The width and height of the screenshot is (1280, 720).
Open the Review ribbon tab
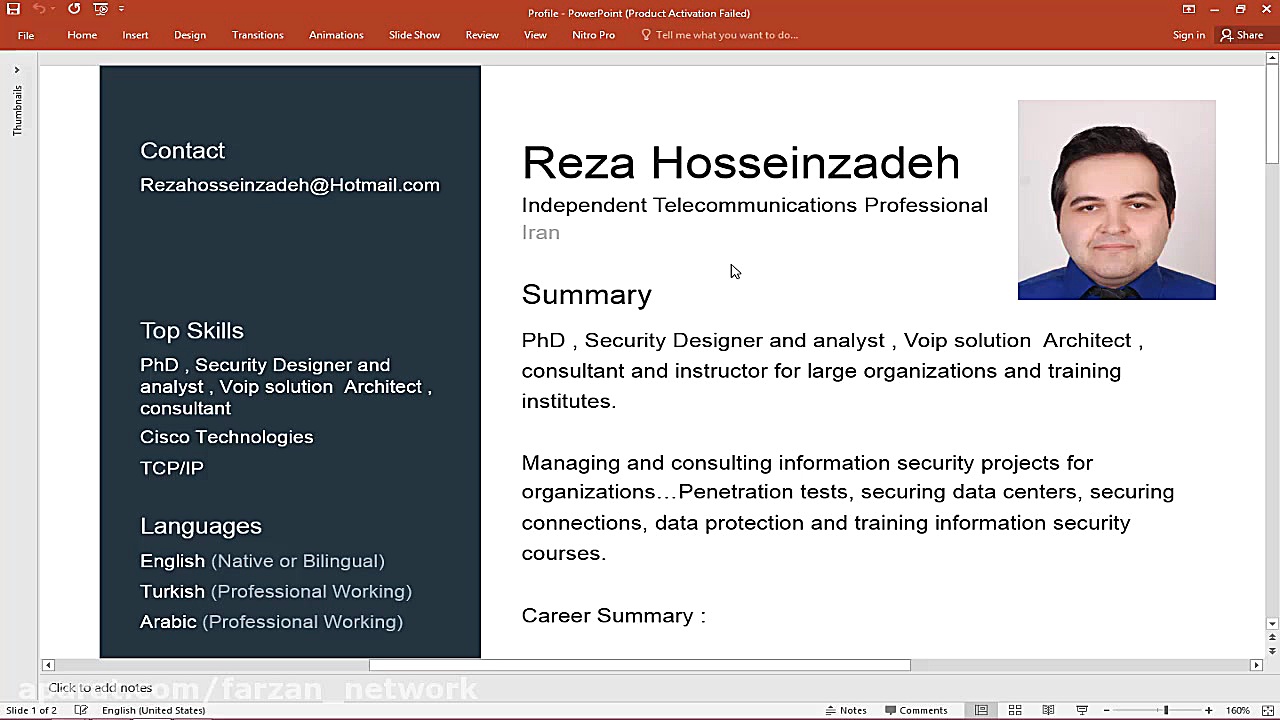pos(482,35)
